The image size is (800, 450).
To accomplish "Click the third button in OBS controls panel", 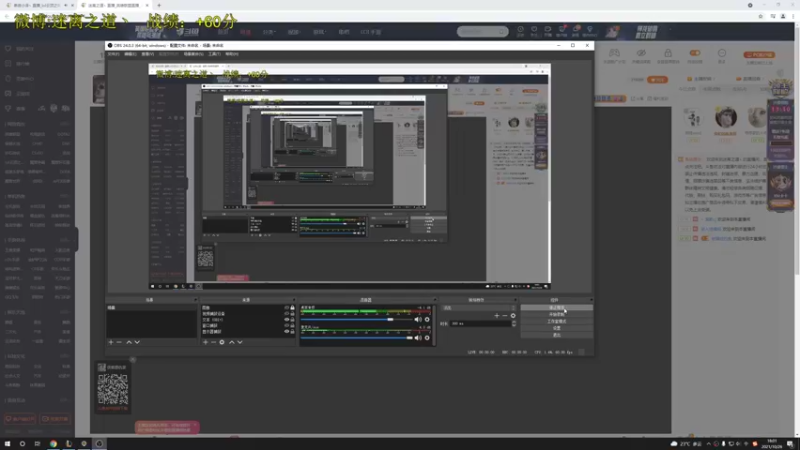I will [557, 321].
